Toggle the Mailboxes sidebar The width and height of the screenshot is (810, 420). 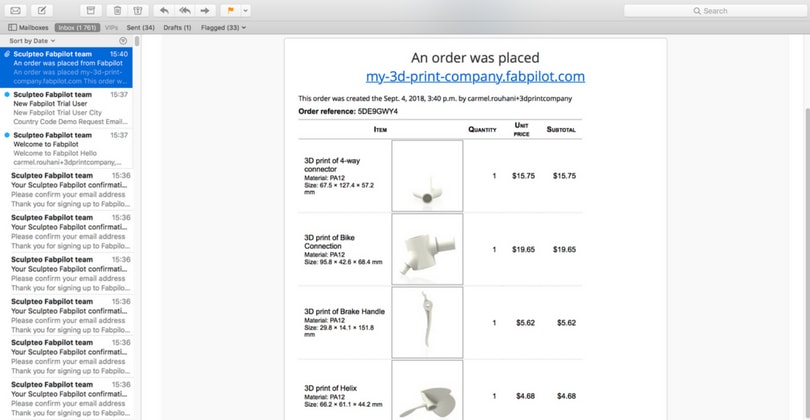(28, 27)
